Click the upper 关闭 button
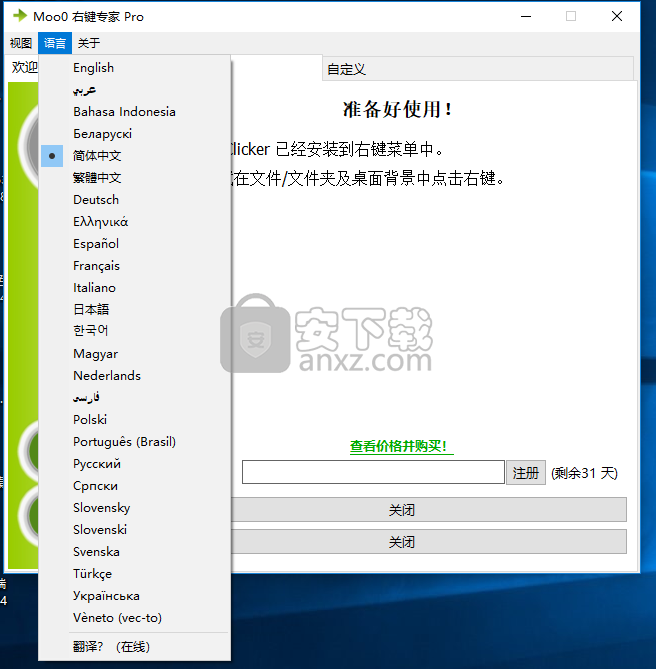Screen dimensions: 656x669 coord(429,509)
